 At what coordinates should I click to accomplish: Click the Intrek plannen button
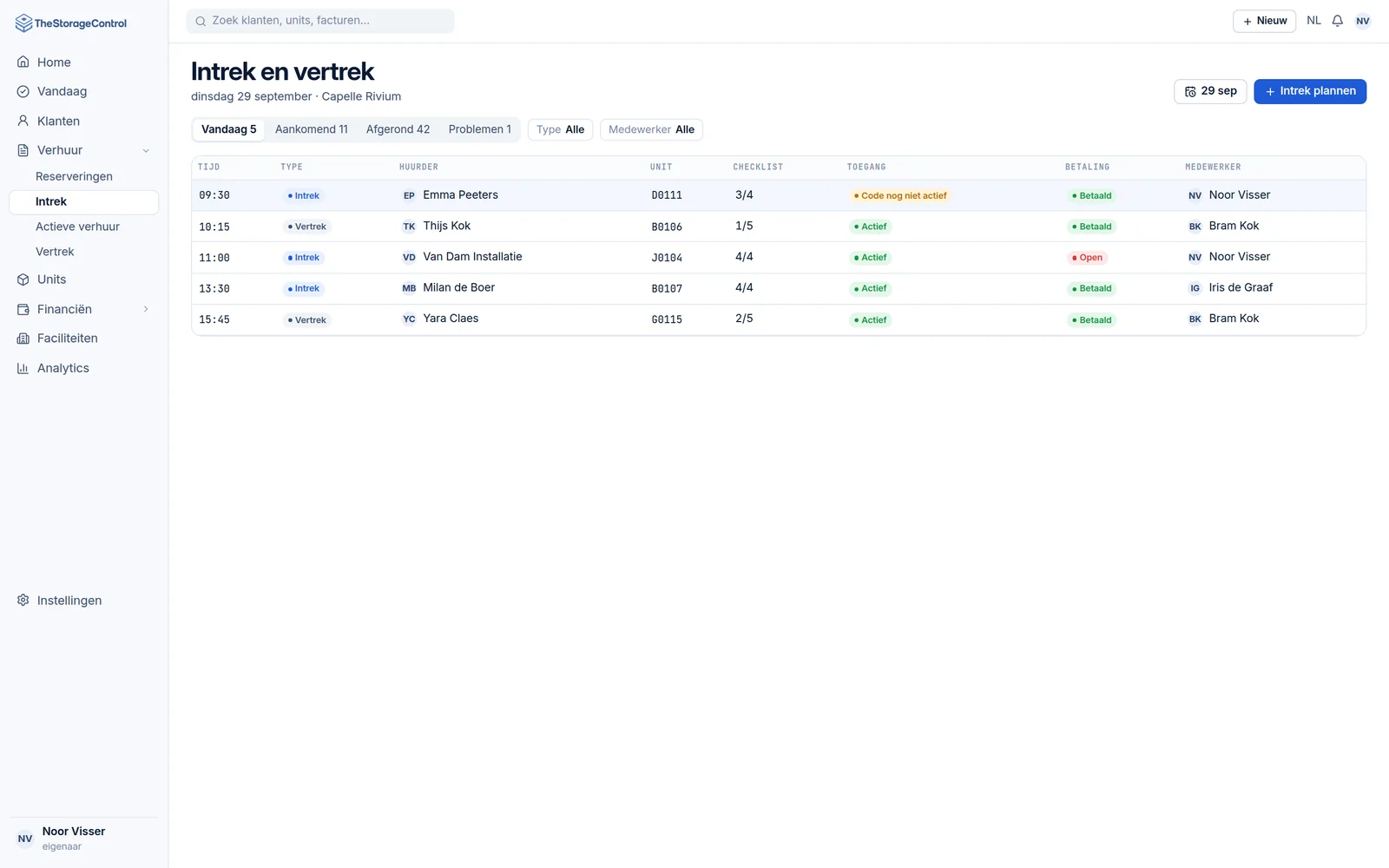1310,91
